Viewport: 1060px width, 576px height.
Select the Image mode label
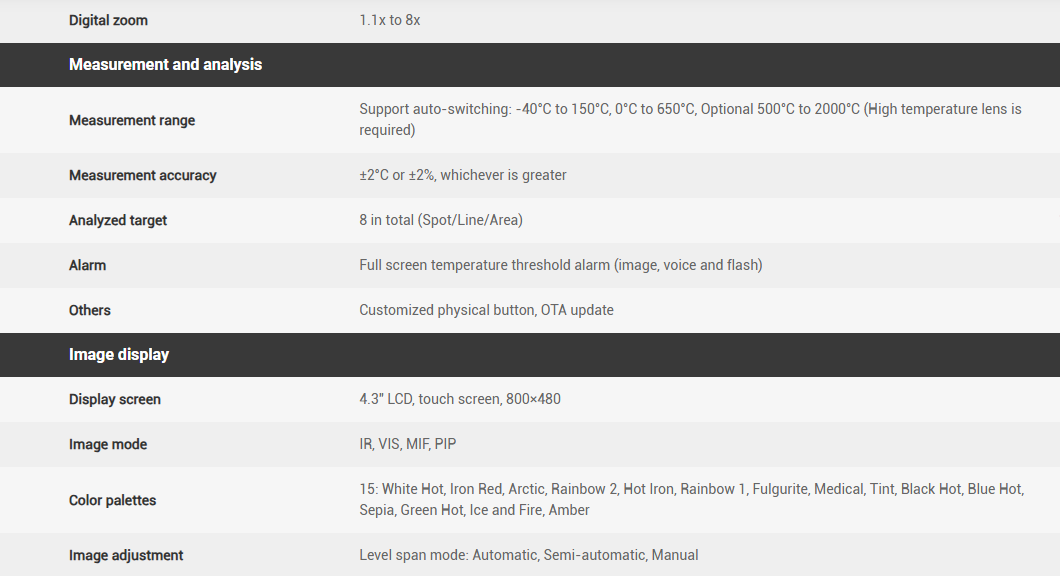108,444
